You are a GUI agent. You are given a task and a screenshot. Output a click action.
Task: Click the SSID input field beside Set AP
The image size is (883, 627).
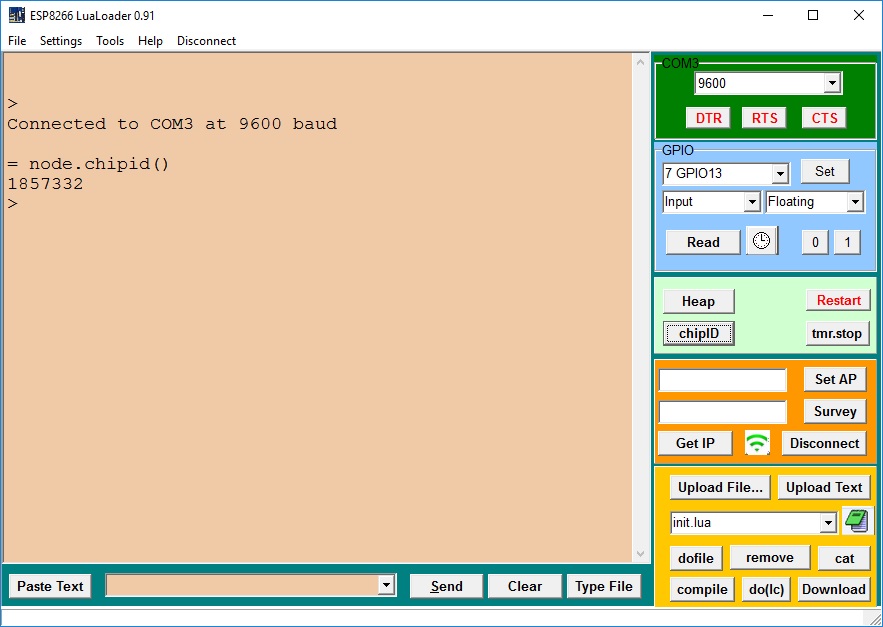pos(723,380)
